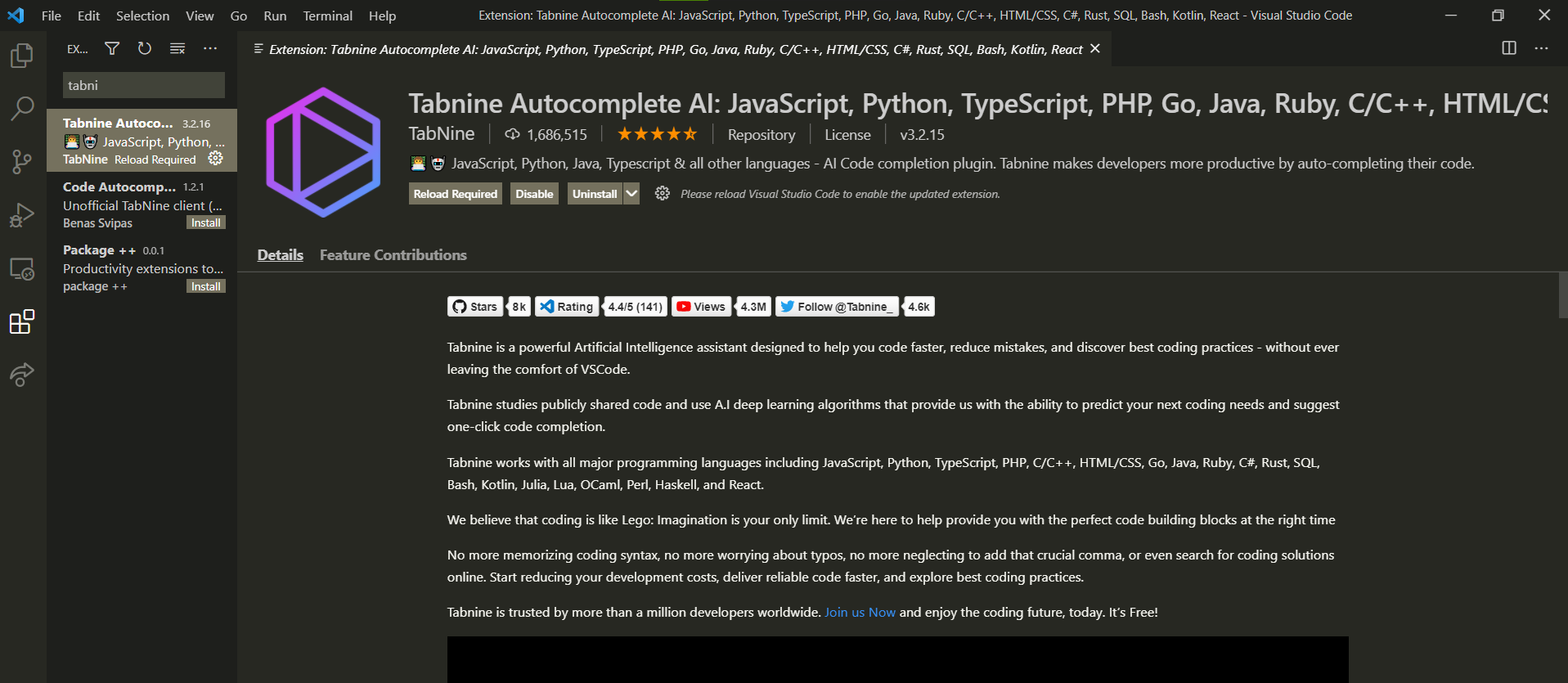Click the 4.6k followers count
The width and height of the screenshot is (1568, 683).
(x=919, y=307)
